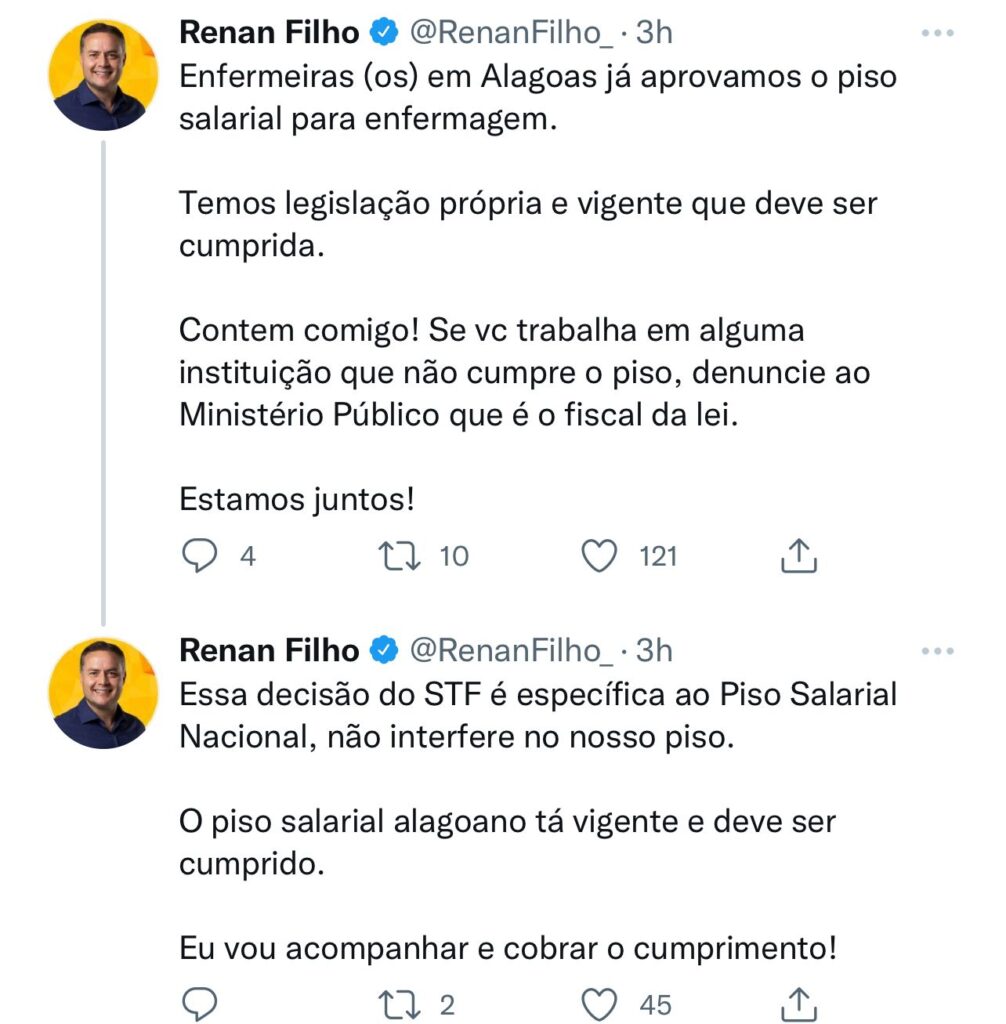The width and height of the screenshot is (1006, 1024).
Task: Open Renan Filho's avatar on first tweet
Action: point(104,76)
